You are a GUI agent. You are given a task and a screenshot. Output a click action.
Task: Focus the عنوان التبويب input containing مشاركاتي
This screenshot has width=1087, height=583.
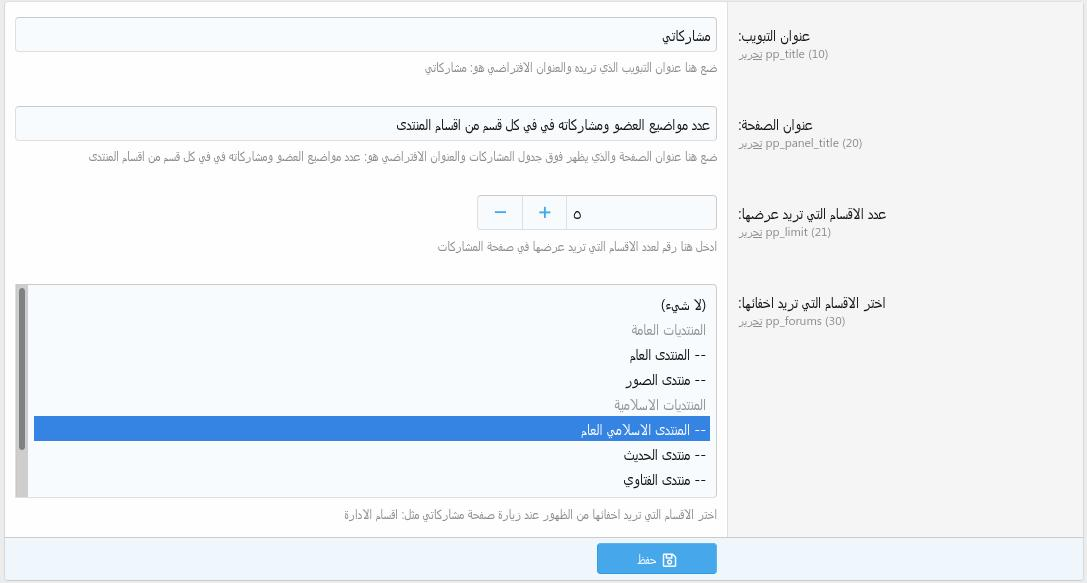coord(366,36)
